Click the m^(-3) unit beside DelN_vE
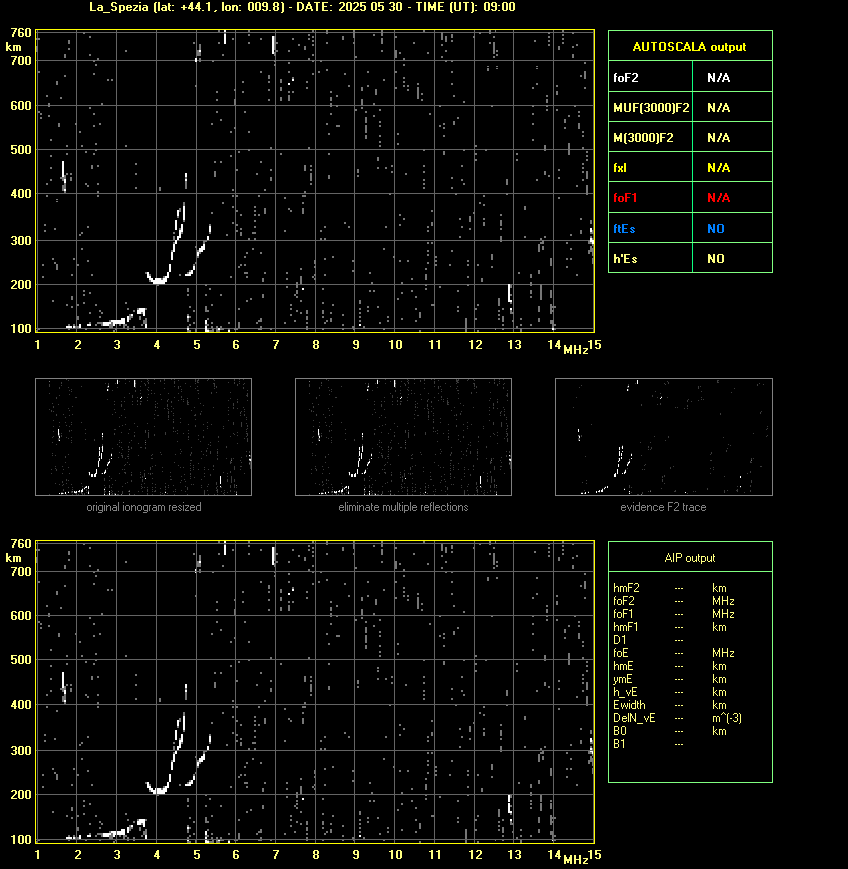848x869 pixels. [x=727, y=718]
